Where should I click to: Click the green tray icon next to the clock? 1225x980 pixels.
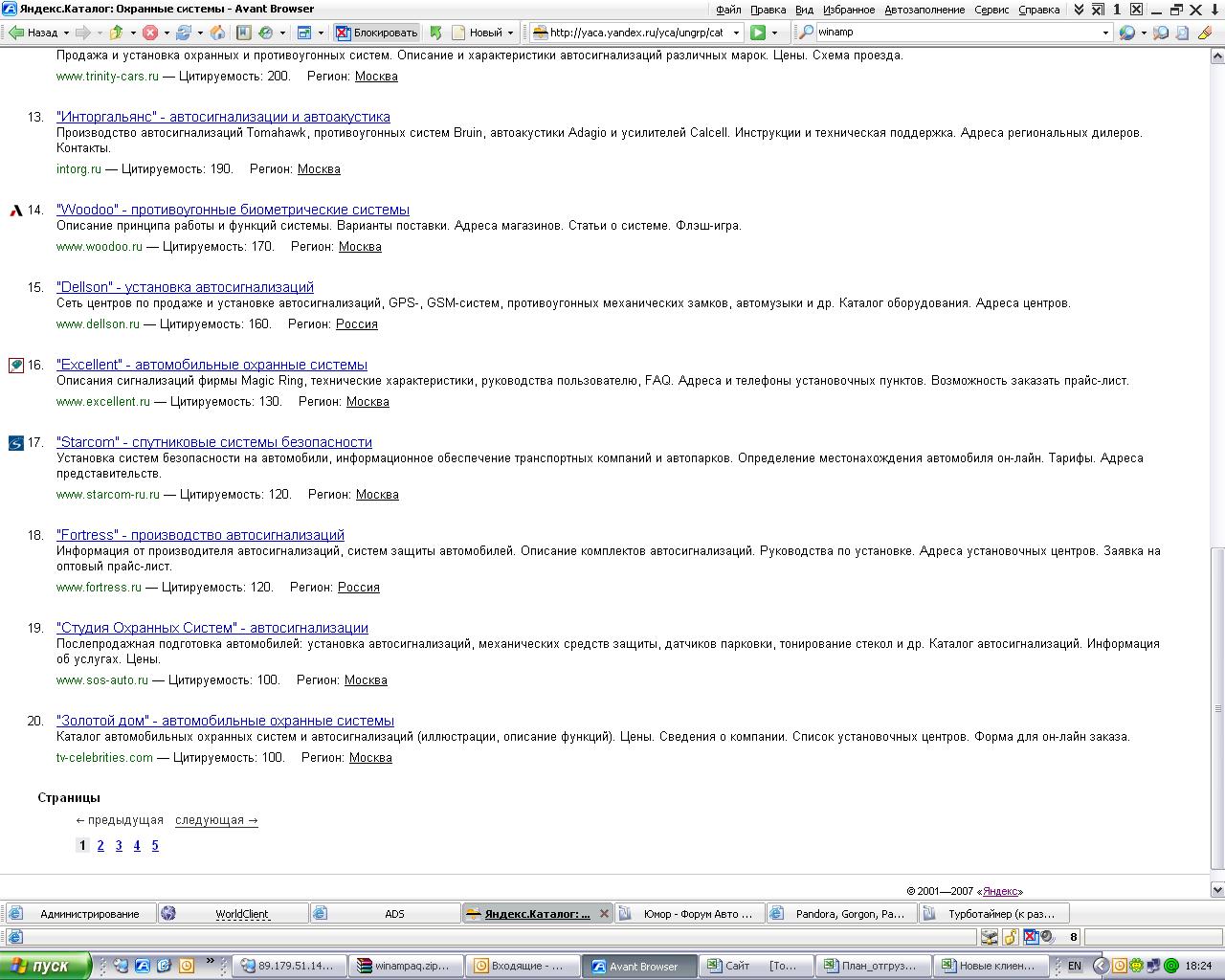tap(1170, 966)
